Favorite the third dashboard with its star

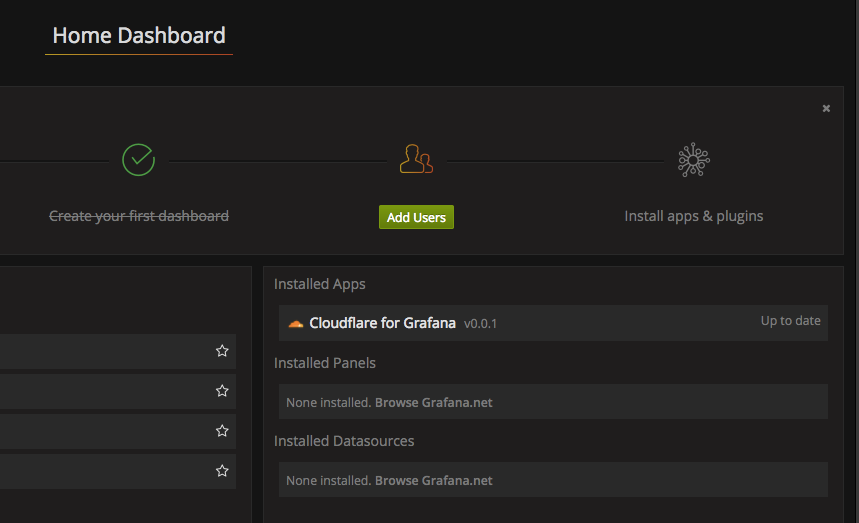tap(222, 431)
